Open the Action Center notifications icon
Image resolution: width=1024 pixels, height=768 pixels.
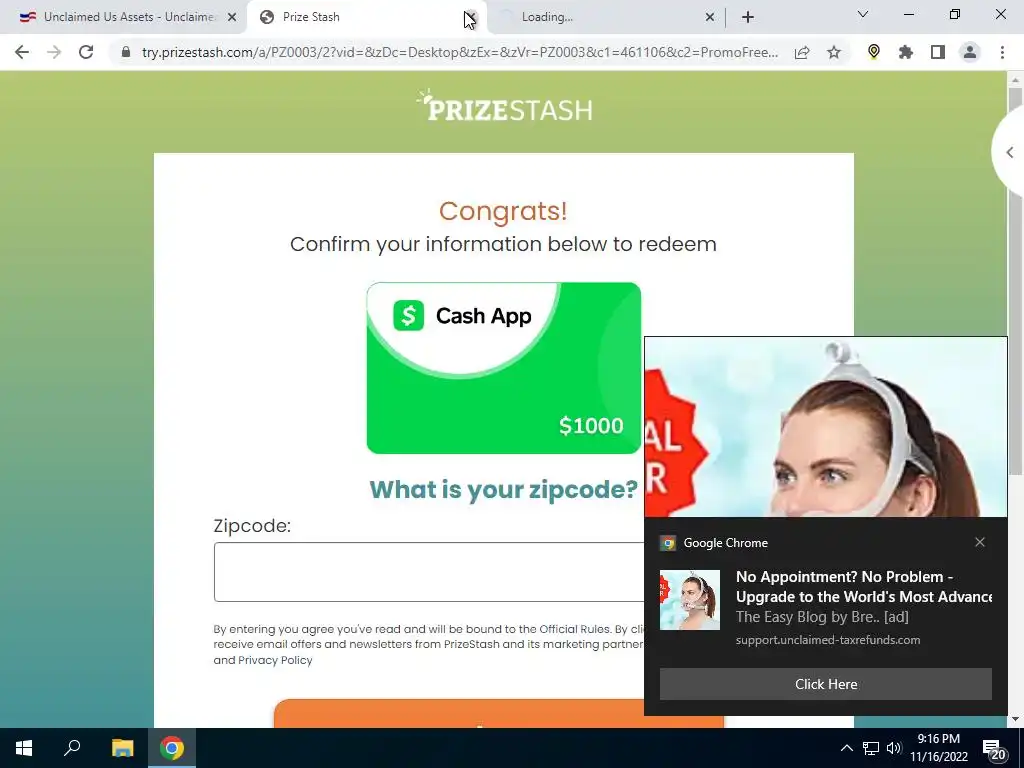(x=994, y=748)
